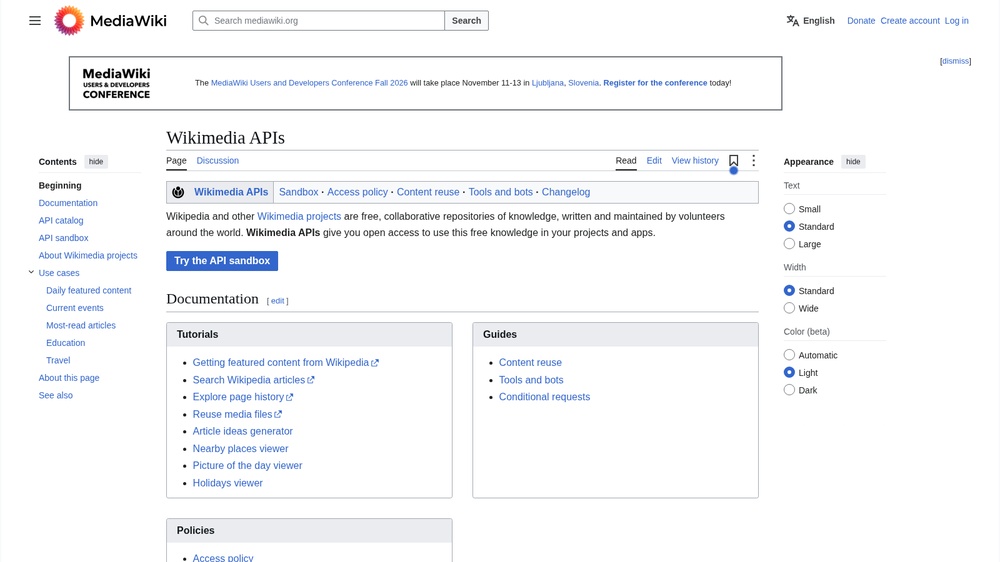Select the Page tab
The height and width of the screenshot is (562, 1000).
click(x=177, y=161)
